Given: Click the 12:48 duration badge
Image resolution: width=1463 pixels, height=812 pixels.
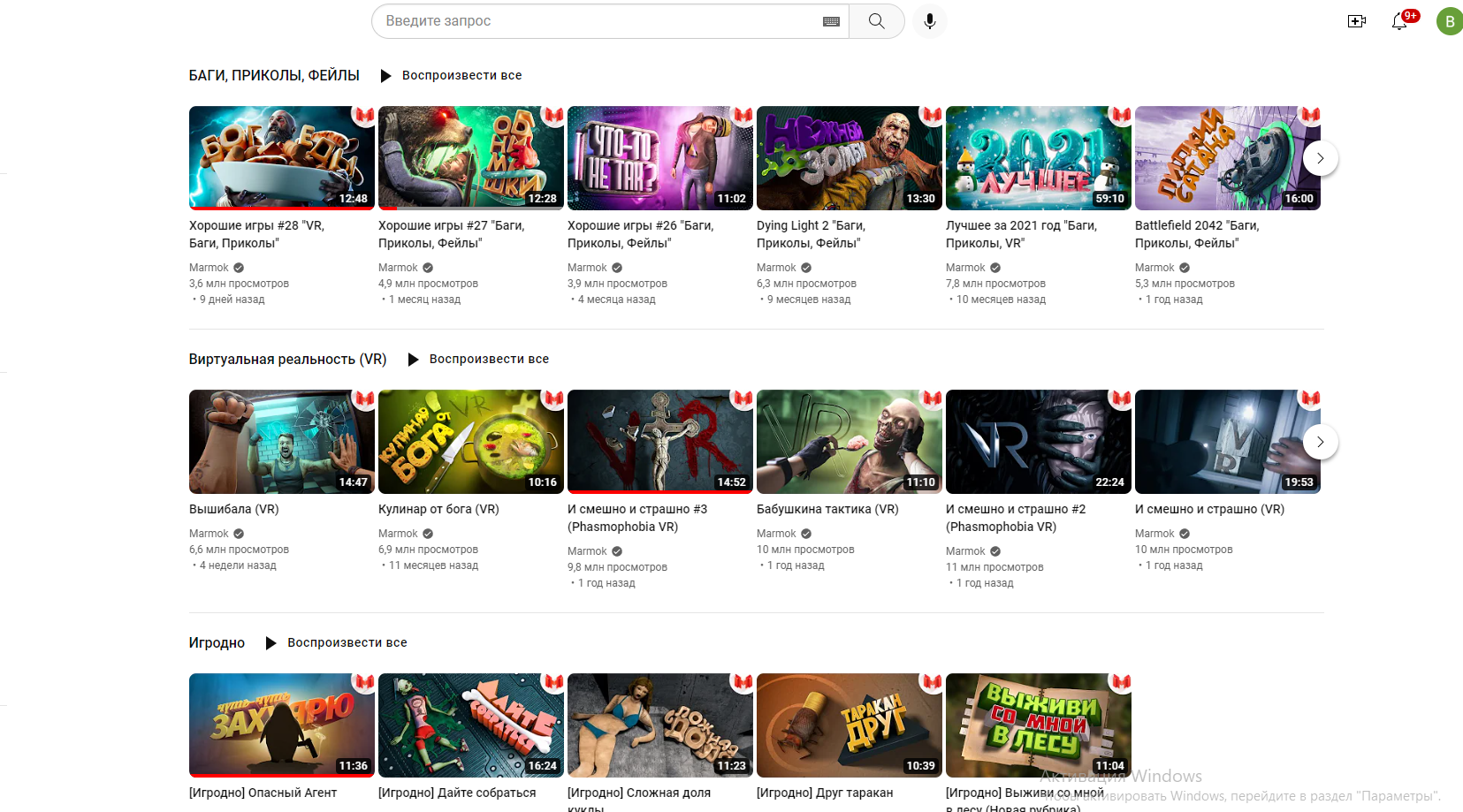Looking at the screenshot, I should pos(354,199).
